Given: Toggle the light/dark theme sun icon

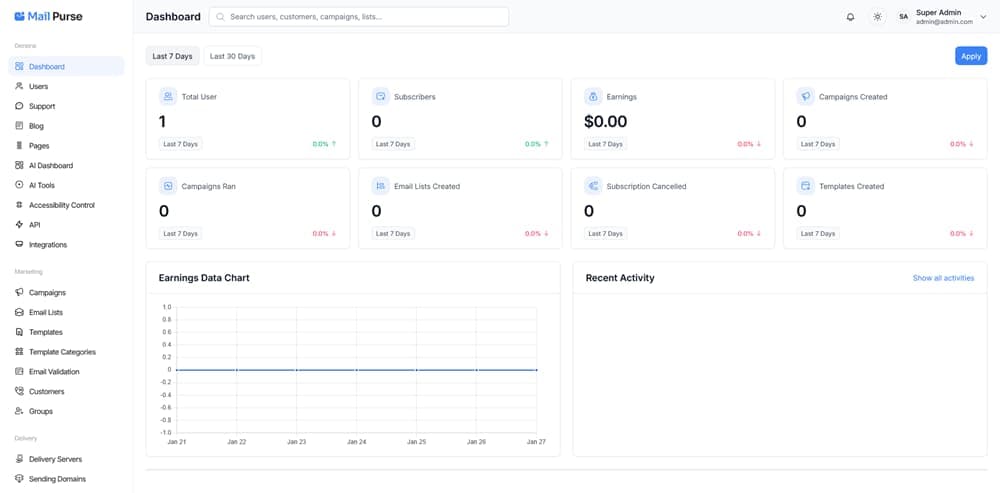Looking at the screenshot, I should pos(877,17).
